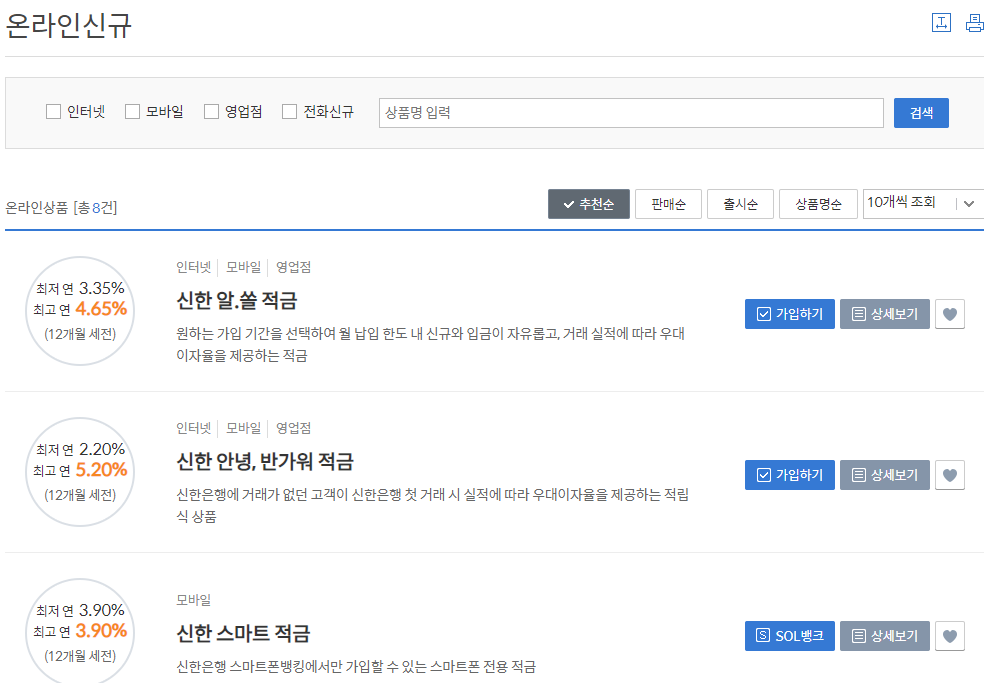
Task: Sort products by 추천순
Action: 589,204
